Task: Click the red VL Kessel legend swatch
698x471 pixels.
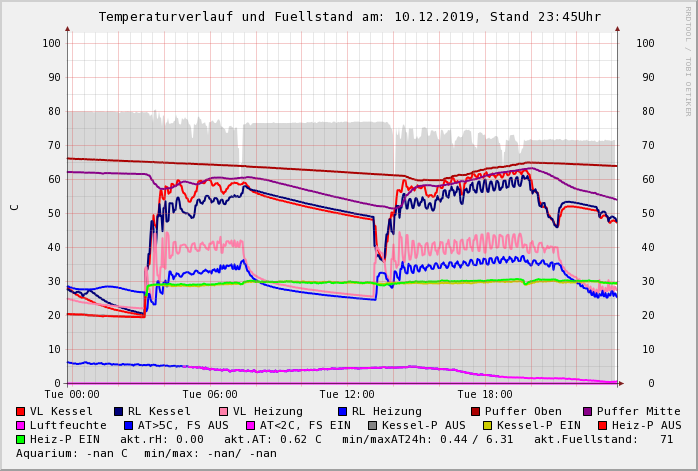Action: pos(20,411)
